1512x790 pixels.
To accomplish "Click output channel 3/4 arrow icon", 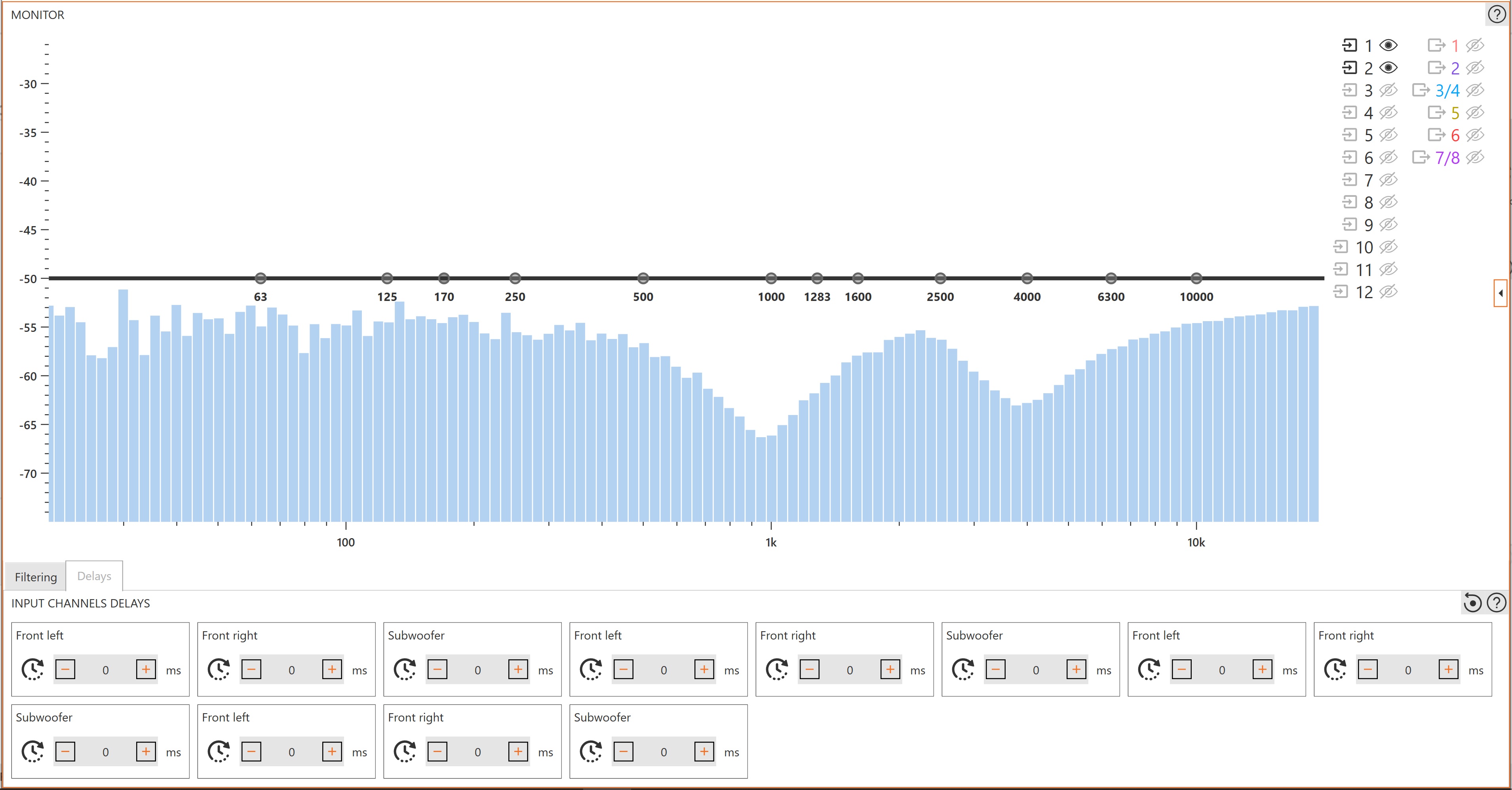I will click(1421, 90).
